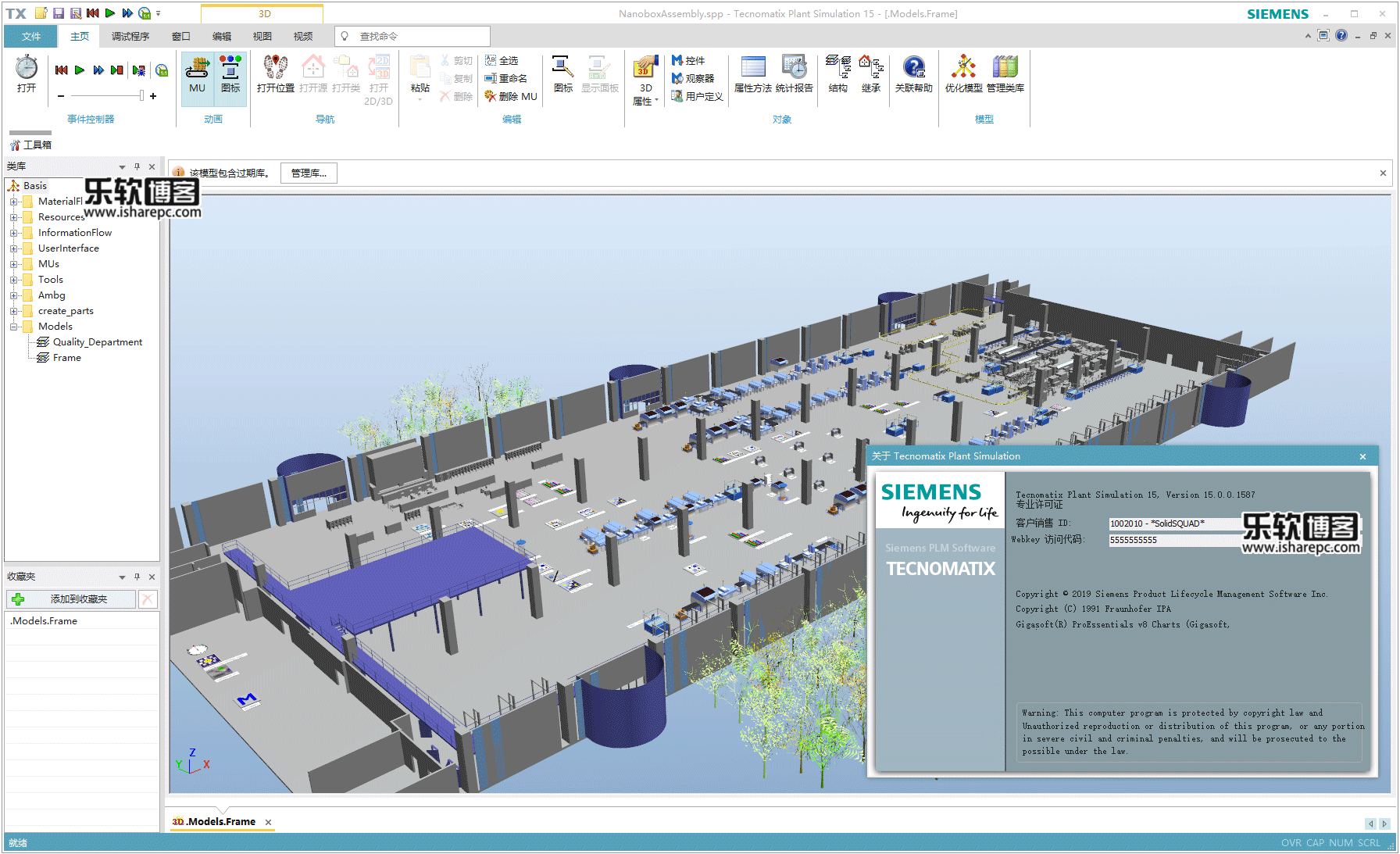The height and width of the screenshot is (854, 1400).
Task: Switch to the Debugger (调试程序) tab
Action: [x=130, y=36]
